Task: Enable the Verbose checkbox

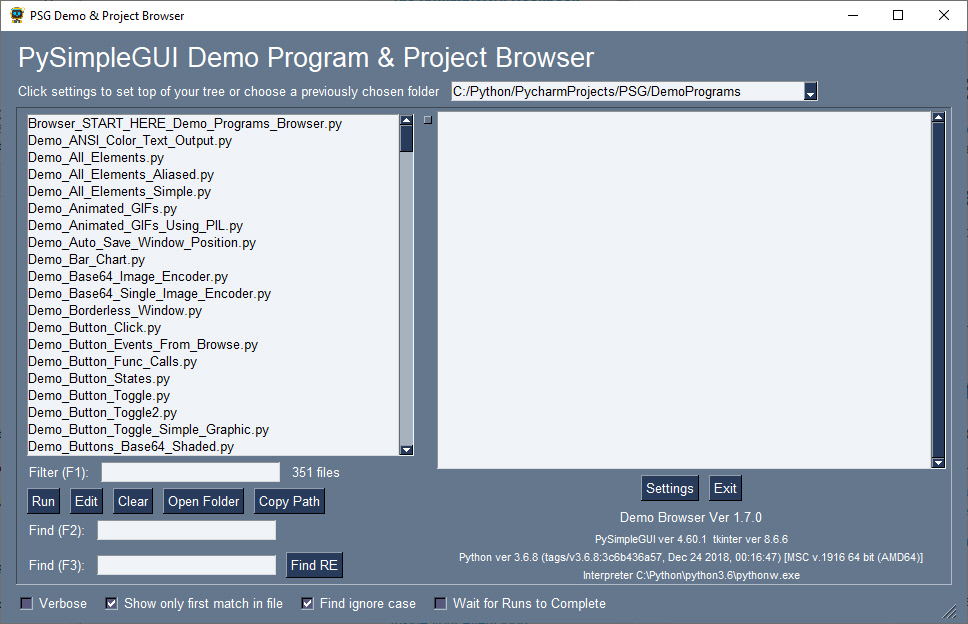Action: tap(27, 603)
